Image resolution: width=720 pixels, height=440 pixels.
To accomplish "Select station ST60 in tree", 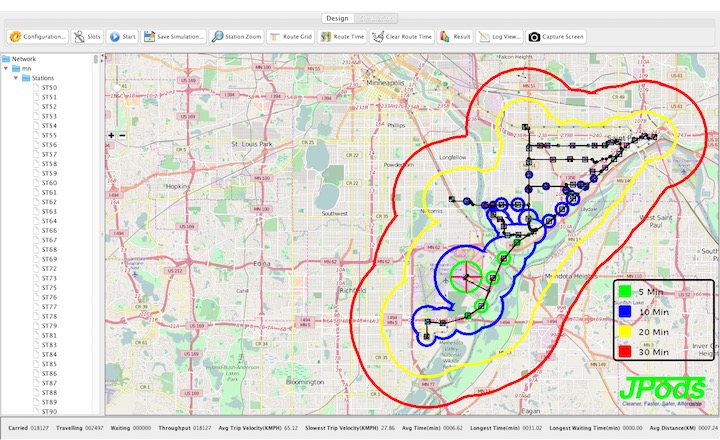I will coord(49,183).
